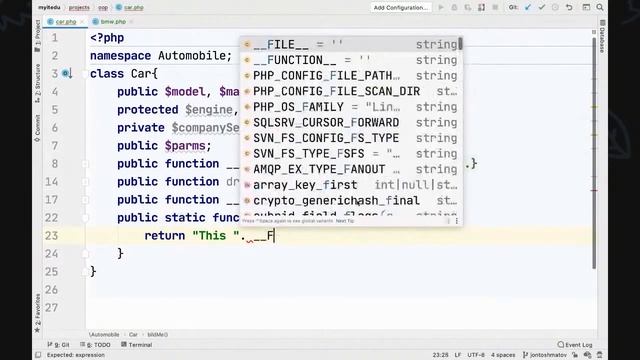Click the editor vertical scrollbar

594,153
